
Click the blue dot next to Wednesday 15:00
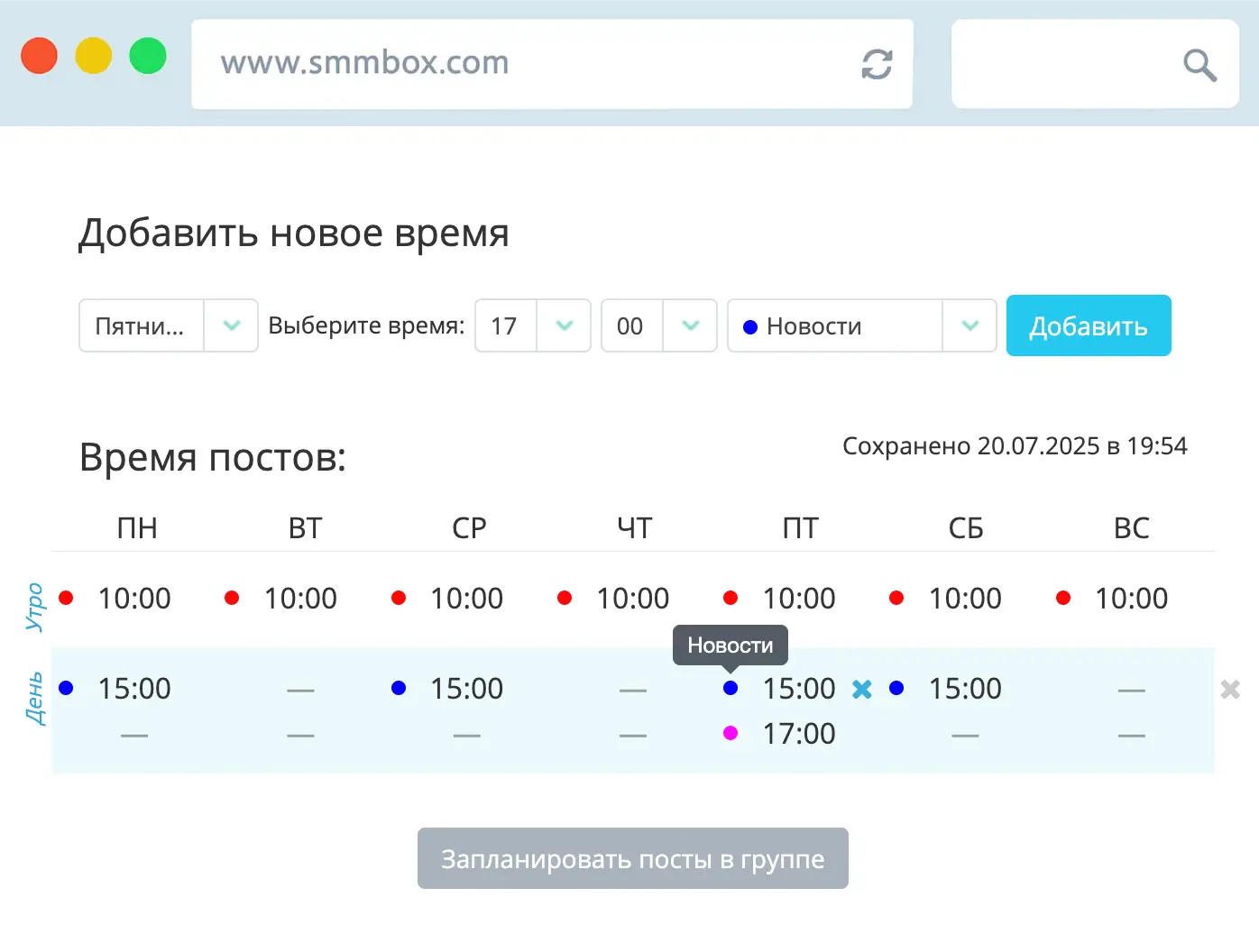(x=399, y=688)
